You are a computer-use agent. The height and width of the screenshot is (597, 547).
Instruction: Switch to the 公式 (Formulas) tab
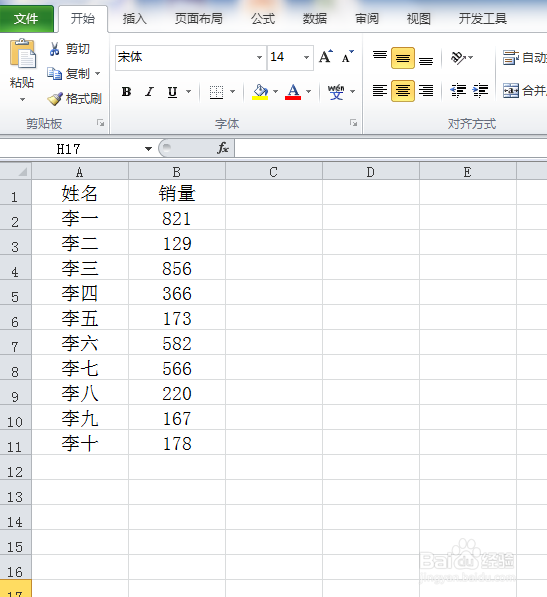[x=263, y=19]
